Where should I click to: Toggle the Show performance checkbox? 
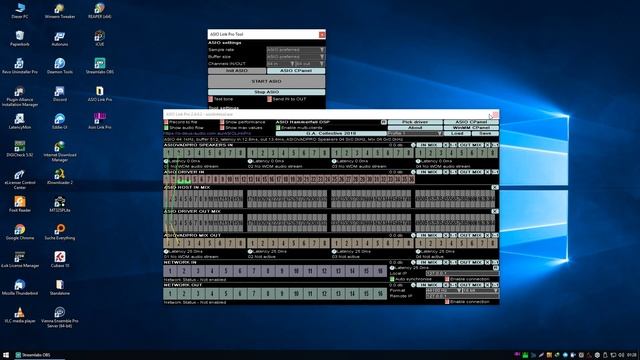222,122
